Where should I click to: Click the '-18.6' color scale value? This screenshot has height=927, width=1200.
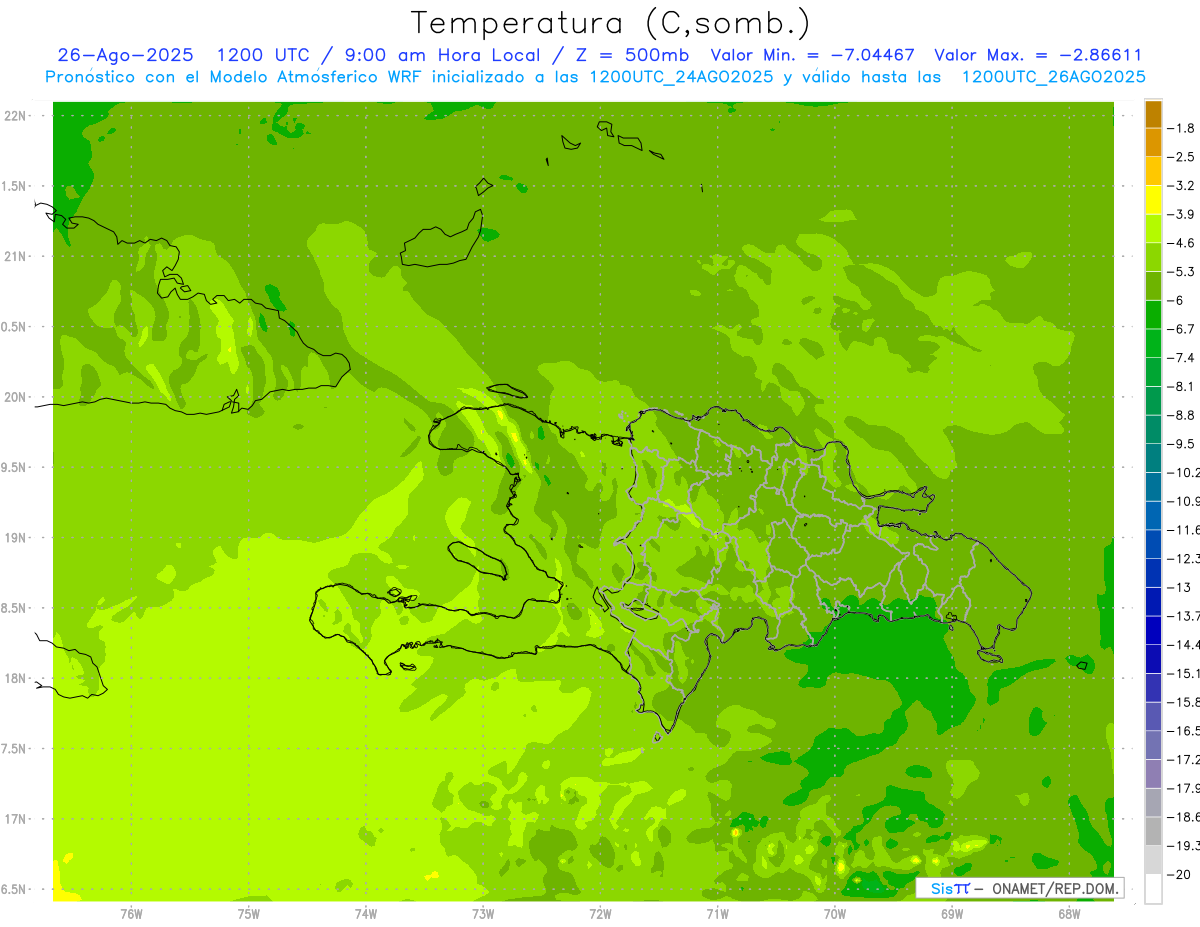coord(1183,817)
